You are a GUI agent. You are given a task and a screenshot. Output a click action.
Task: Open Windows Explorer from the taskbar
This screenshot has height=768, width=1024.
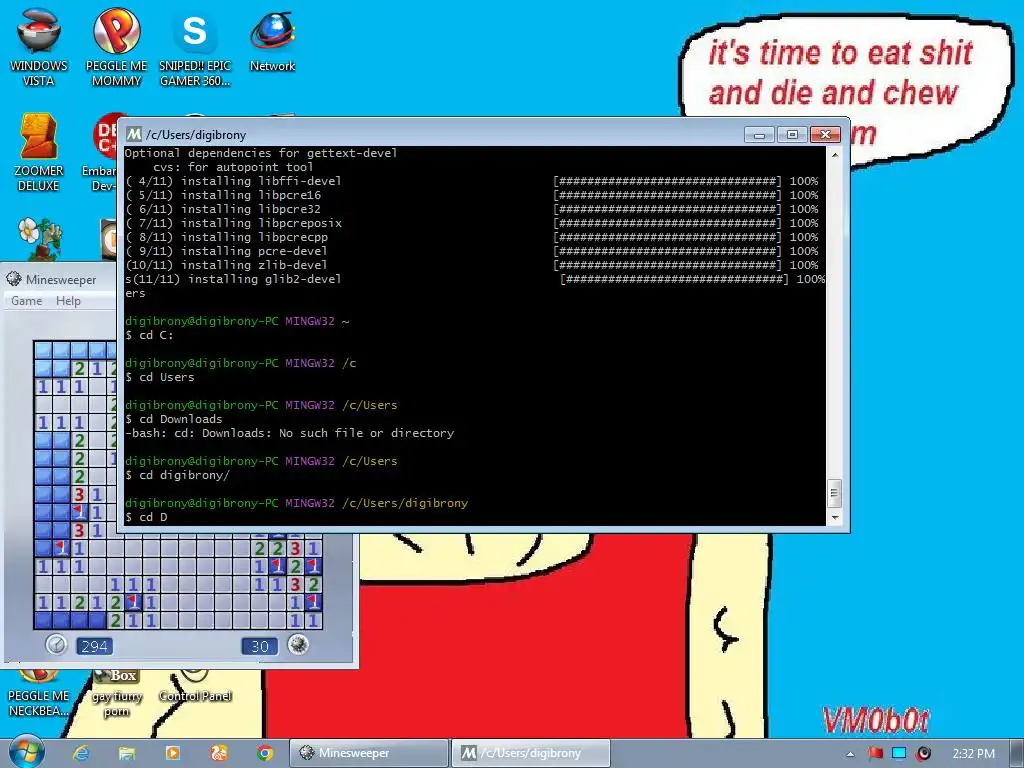(x=127, y=753)
